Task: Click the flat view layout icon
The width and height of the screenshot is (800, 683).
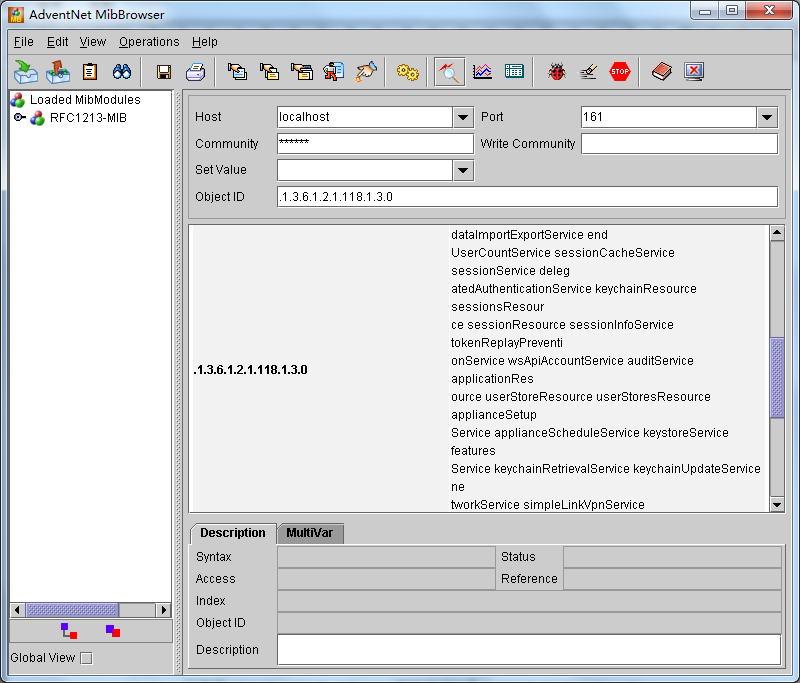Action: tap(113, 631)
